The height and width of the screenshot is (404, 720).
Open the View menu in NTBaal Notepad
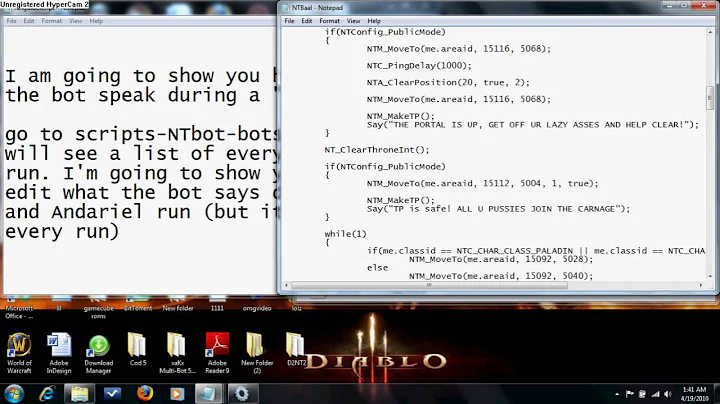[353, 21]
